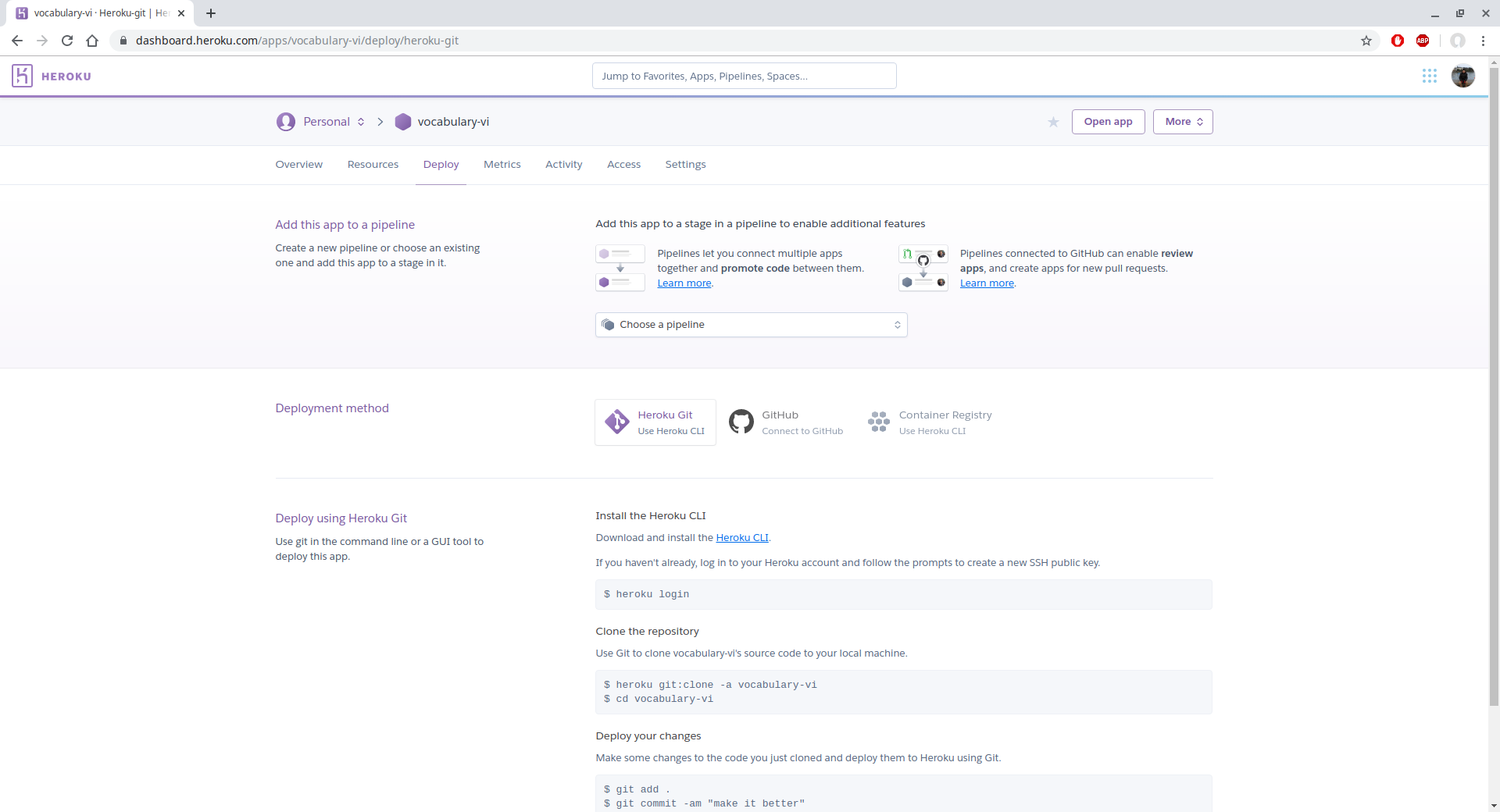Open the apps grid menu icon
The height and width of the screenshot is (812, 1500).
click(x=1430, y=76)
